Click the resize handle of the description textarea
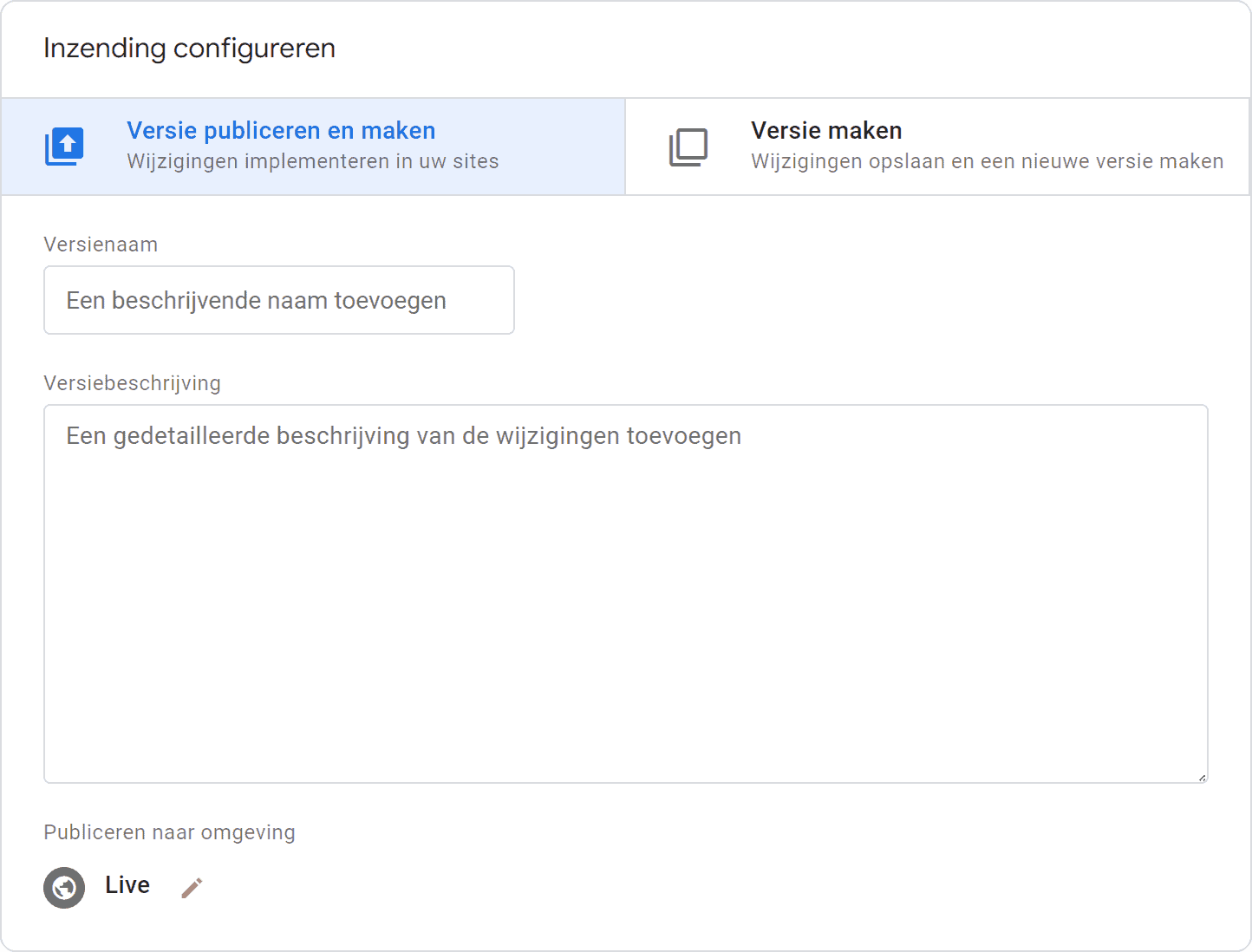Viewport: 1252px width, 952px height. click(x=1202, y=776)
